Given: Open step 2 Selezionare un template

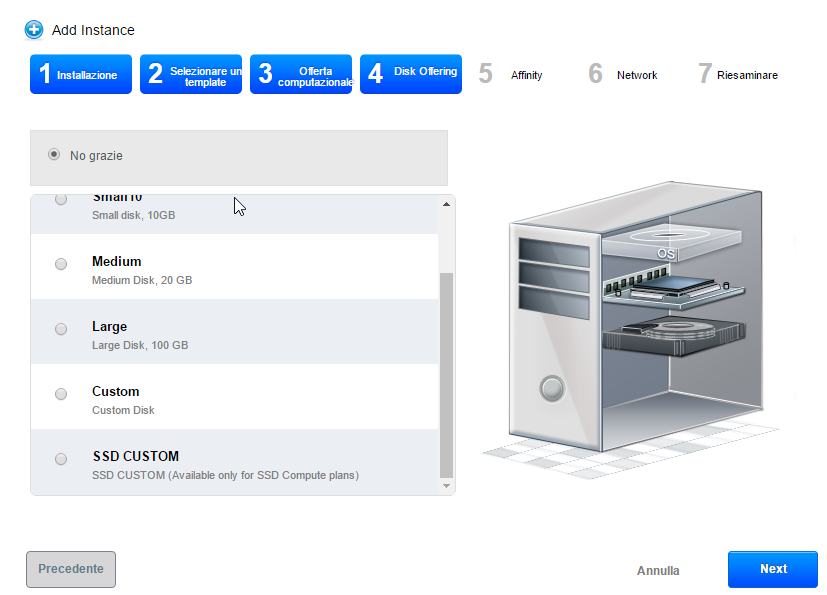Looking at the screenshot, I should [x=191, y=75].
